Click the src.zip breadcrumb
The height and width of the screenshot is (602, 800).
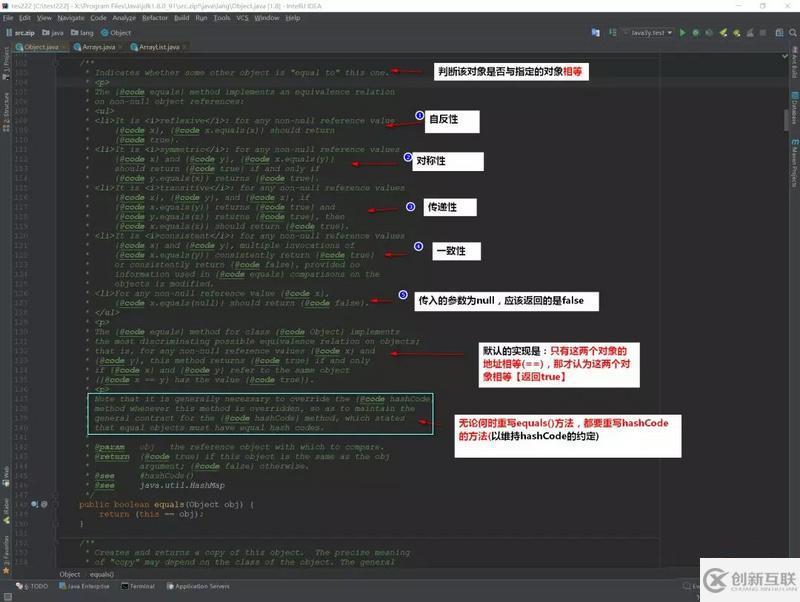pos(20,33)
